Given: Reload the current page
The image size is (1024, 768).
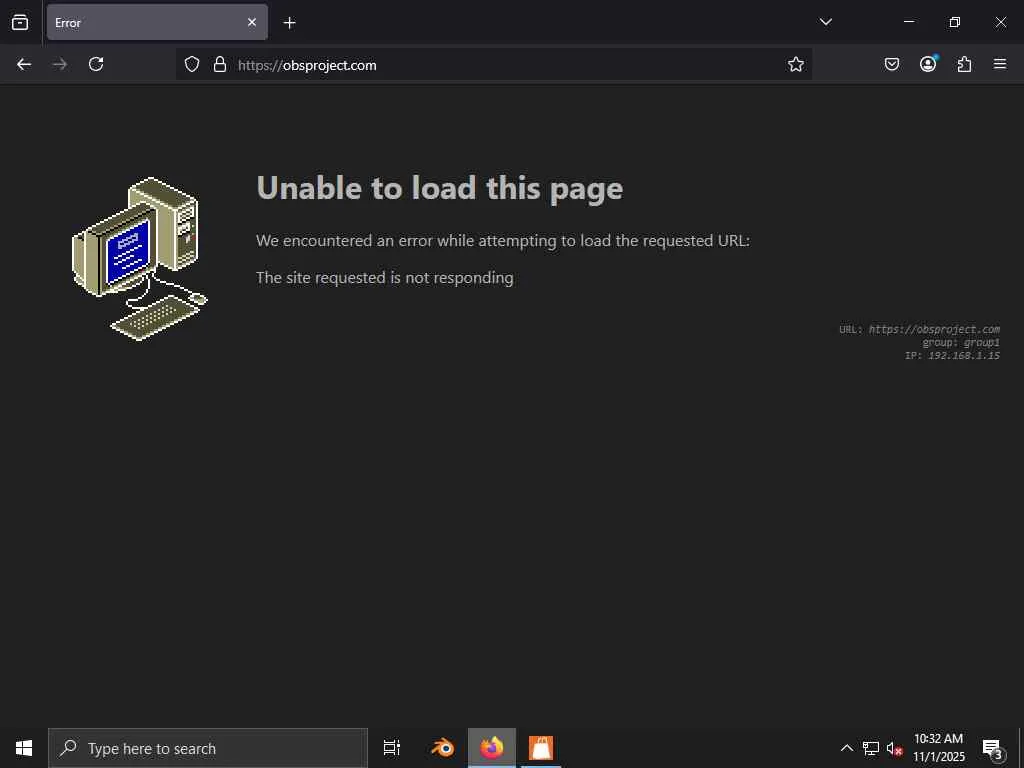Looking at the screenshot, I should pos(96,64).
